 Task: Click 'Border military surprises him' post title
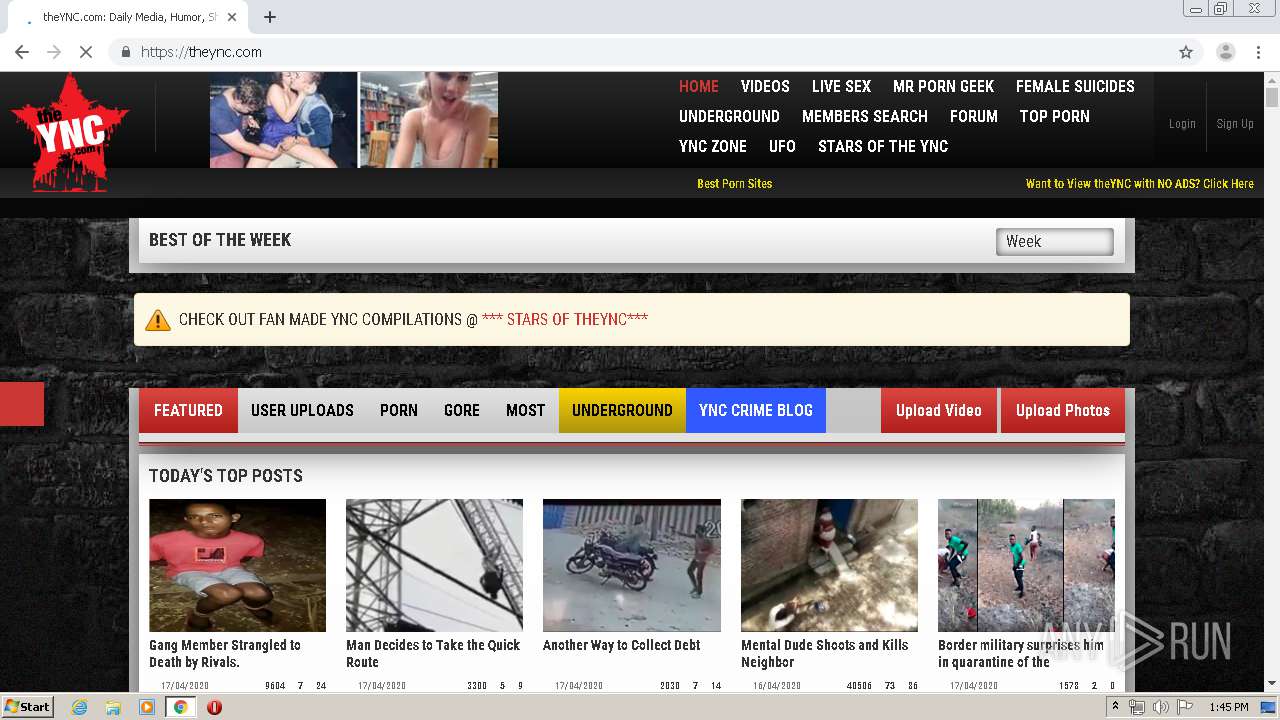tap(1021, 653)
